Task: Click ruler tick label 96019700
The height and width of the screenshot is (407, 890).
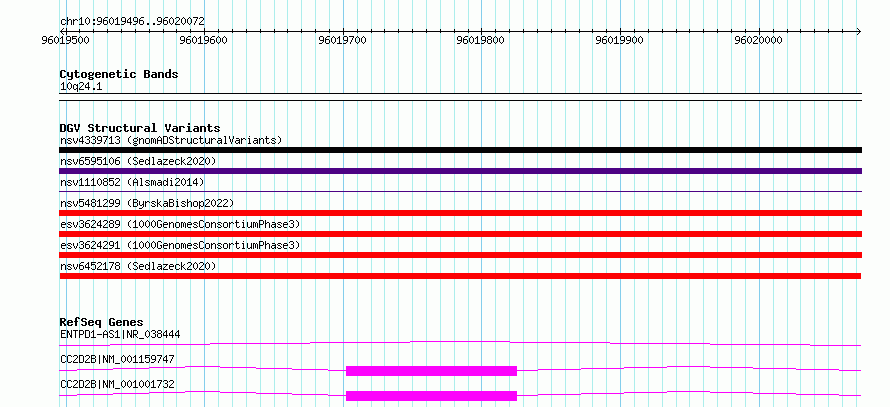Action: point(342,40)
